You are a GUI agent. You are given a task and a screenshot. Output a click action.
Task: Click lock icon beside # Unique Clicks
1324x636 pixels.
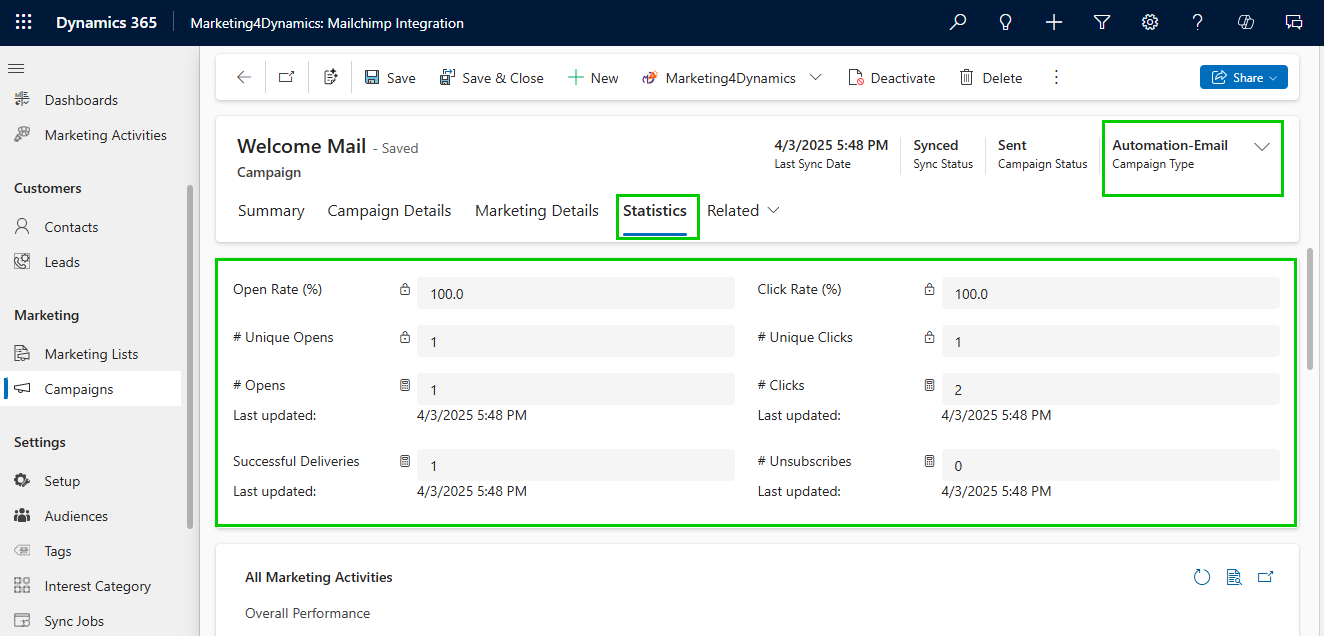(x=929, y=337)
